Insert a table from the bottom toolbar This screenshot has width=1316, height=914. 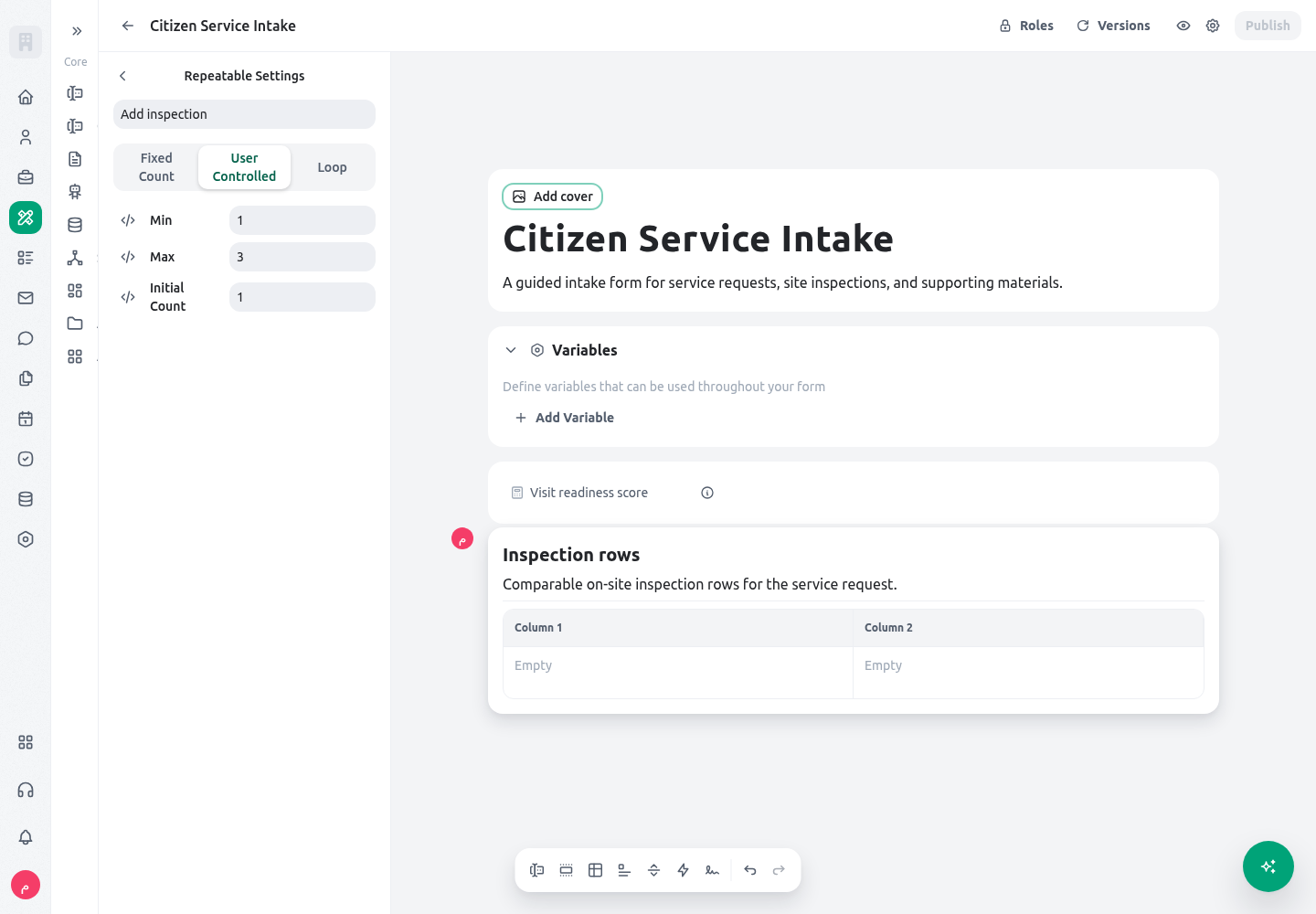tap(596, 870)
